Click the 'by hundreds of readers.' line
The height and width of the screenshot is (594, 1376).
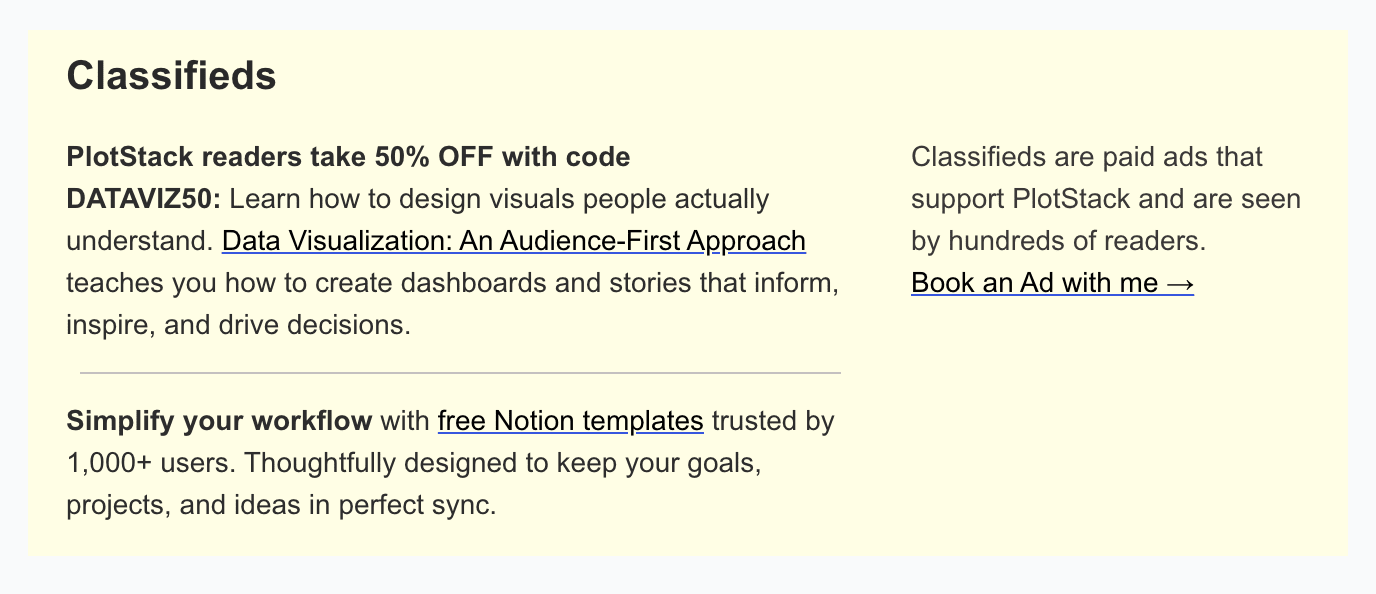(x=1059, y=241)
